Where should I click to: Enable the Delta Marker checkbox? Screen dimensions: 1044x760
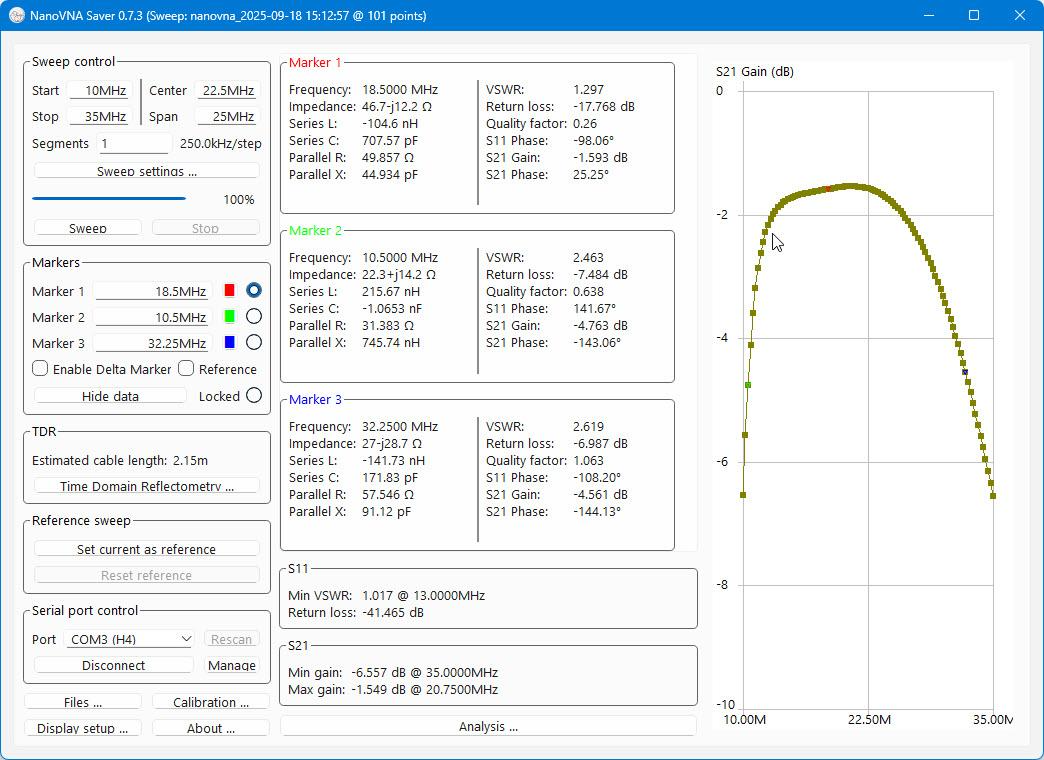coord(40,368)
